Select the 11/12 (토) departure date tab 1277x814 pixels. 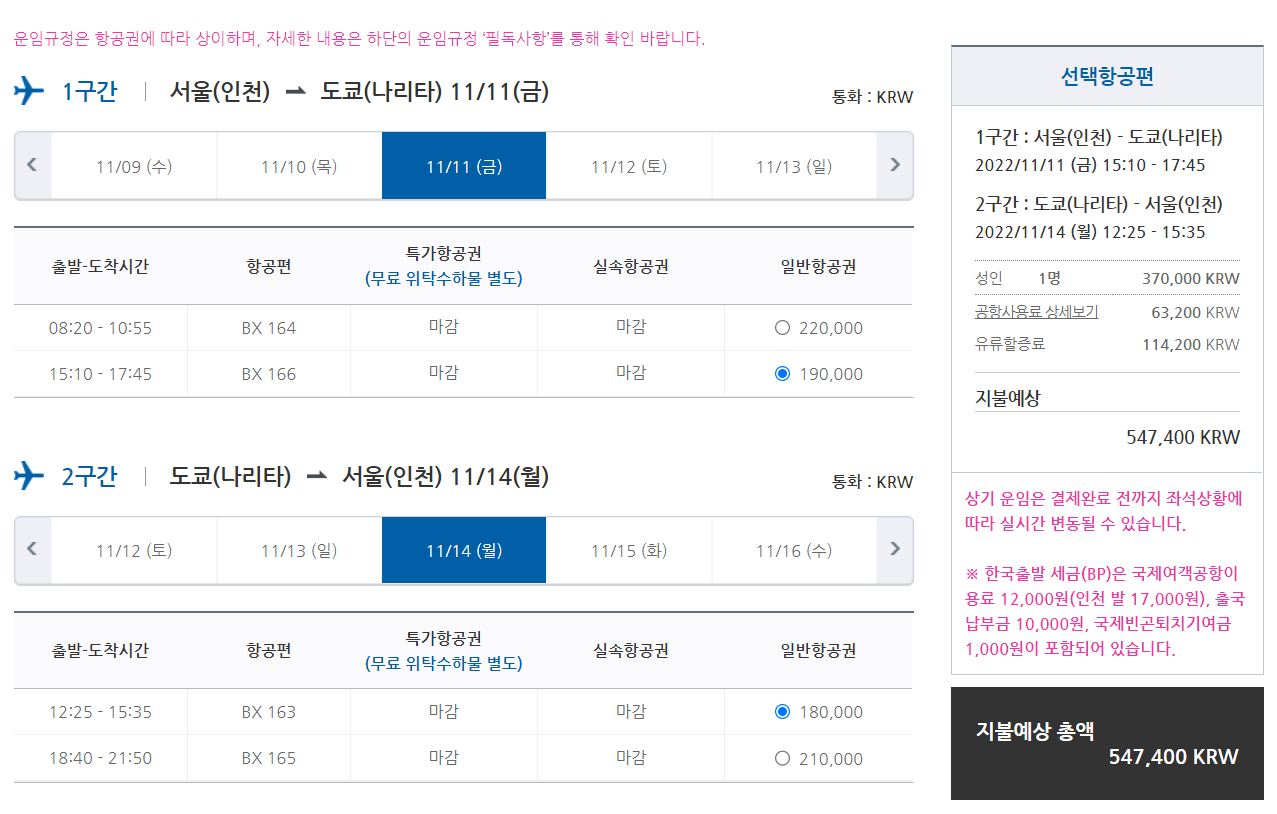click(x=628, y=165)
